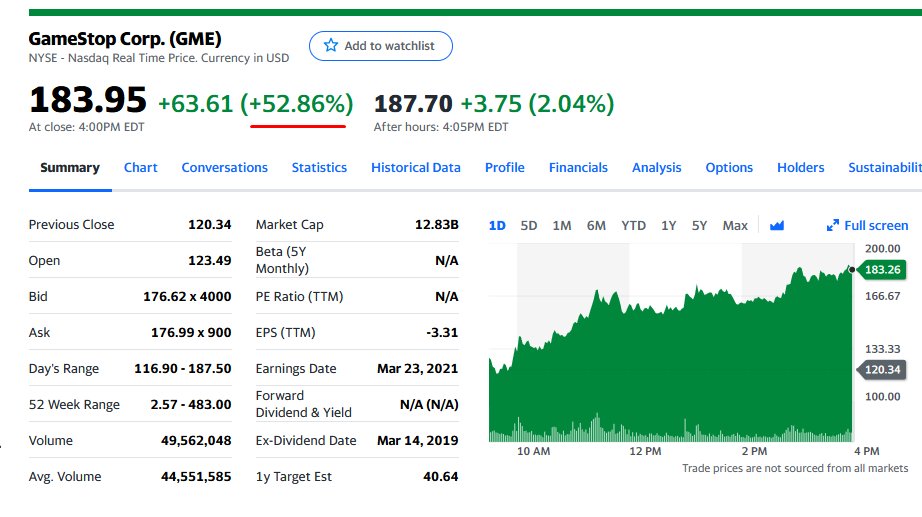
Task: Click the 12 PM label on chart axis
Action: point(645,451)
